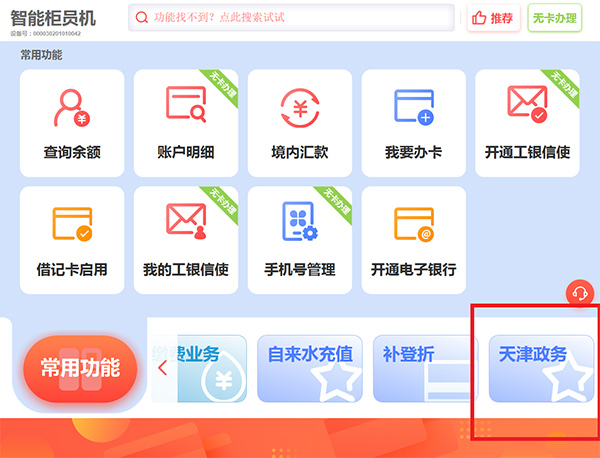
Task: Focus the 功能找不到 search input field
Action: pyautogui.click(x=291, y=18)
